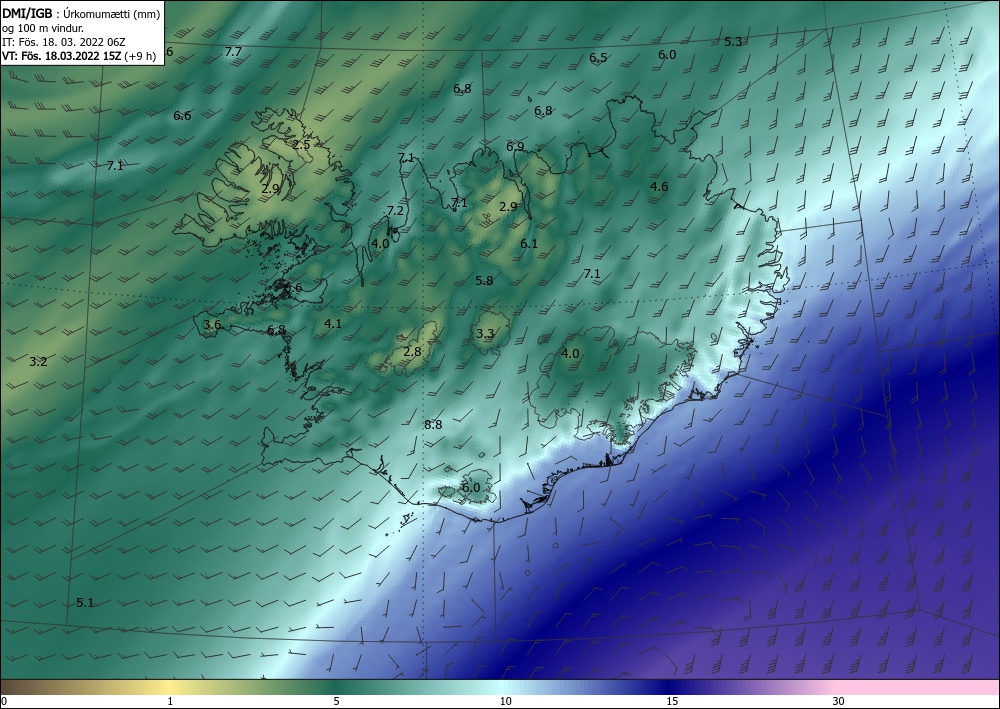
Task: Click the 7.7 value label on the map
Action: [233, 52]
